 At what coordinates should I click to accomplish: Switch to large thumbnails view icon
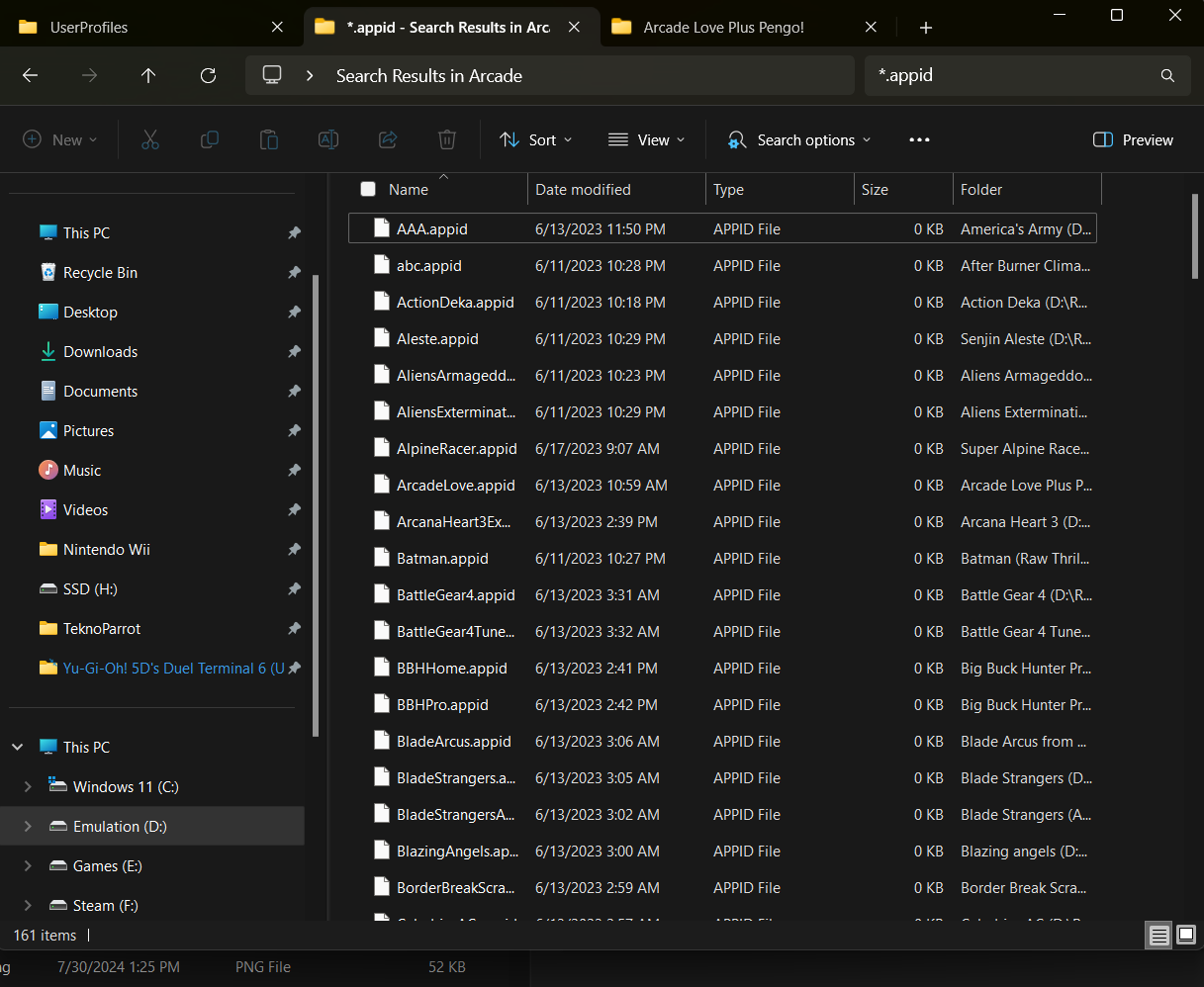tap(1185, 935)
